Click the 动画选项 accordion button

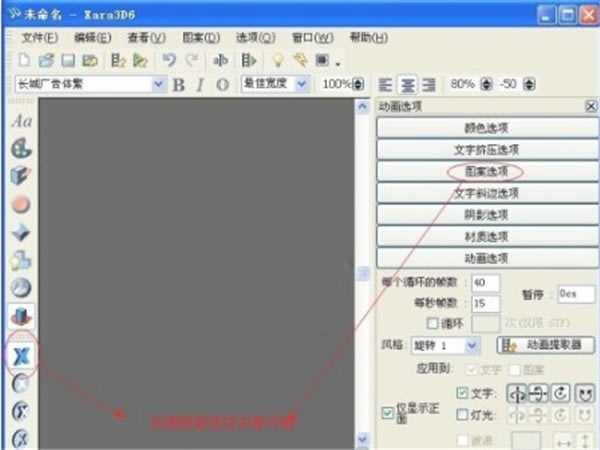(x=488, y=259)
